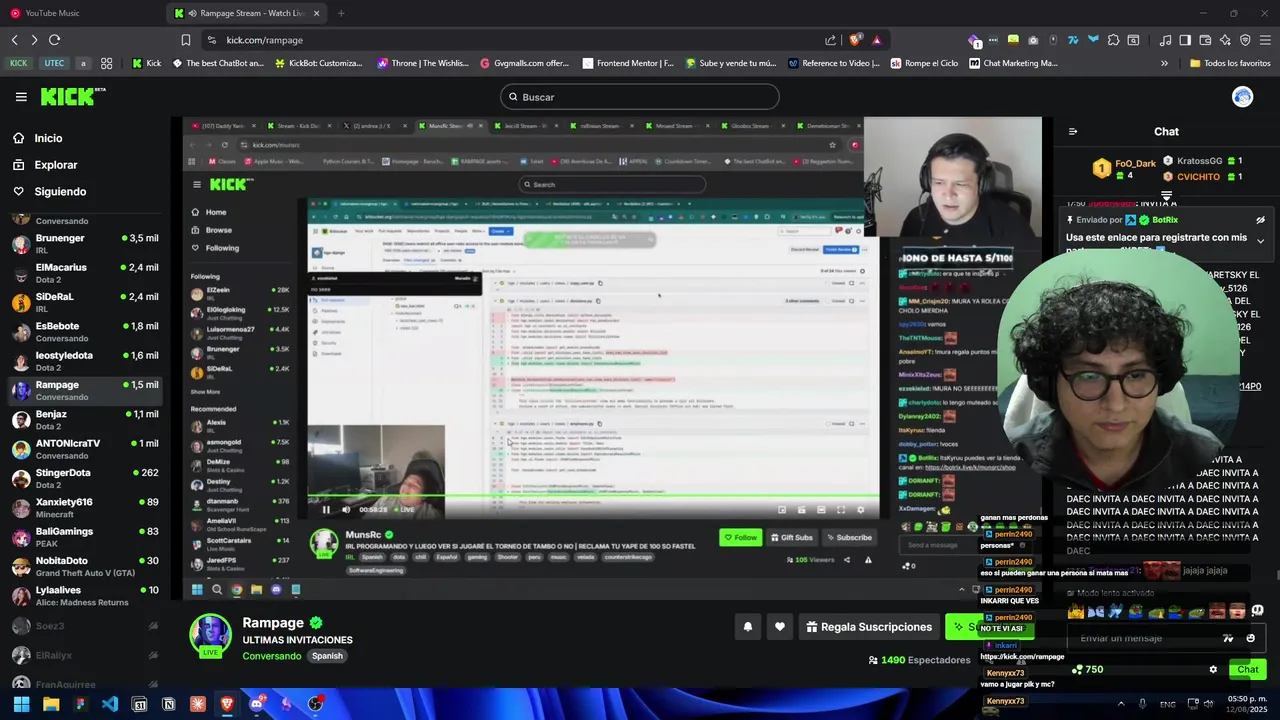The image size is (1280, 720).
Task: Open EsBebote channel in sidebar
Action: coord(84,332)
